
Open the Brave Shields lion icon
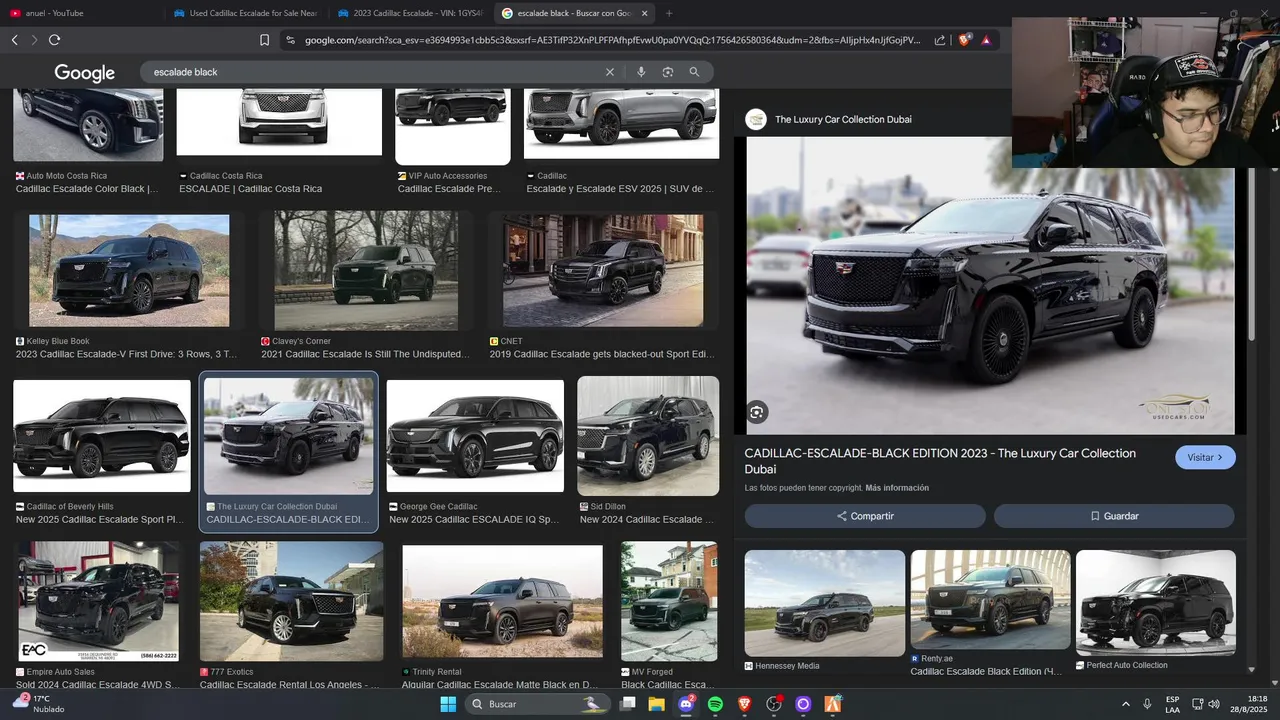pyautogui.click(x=964, y=40)
